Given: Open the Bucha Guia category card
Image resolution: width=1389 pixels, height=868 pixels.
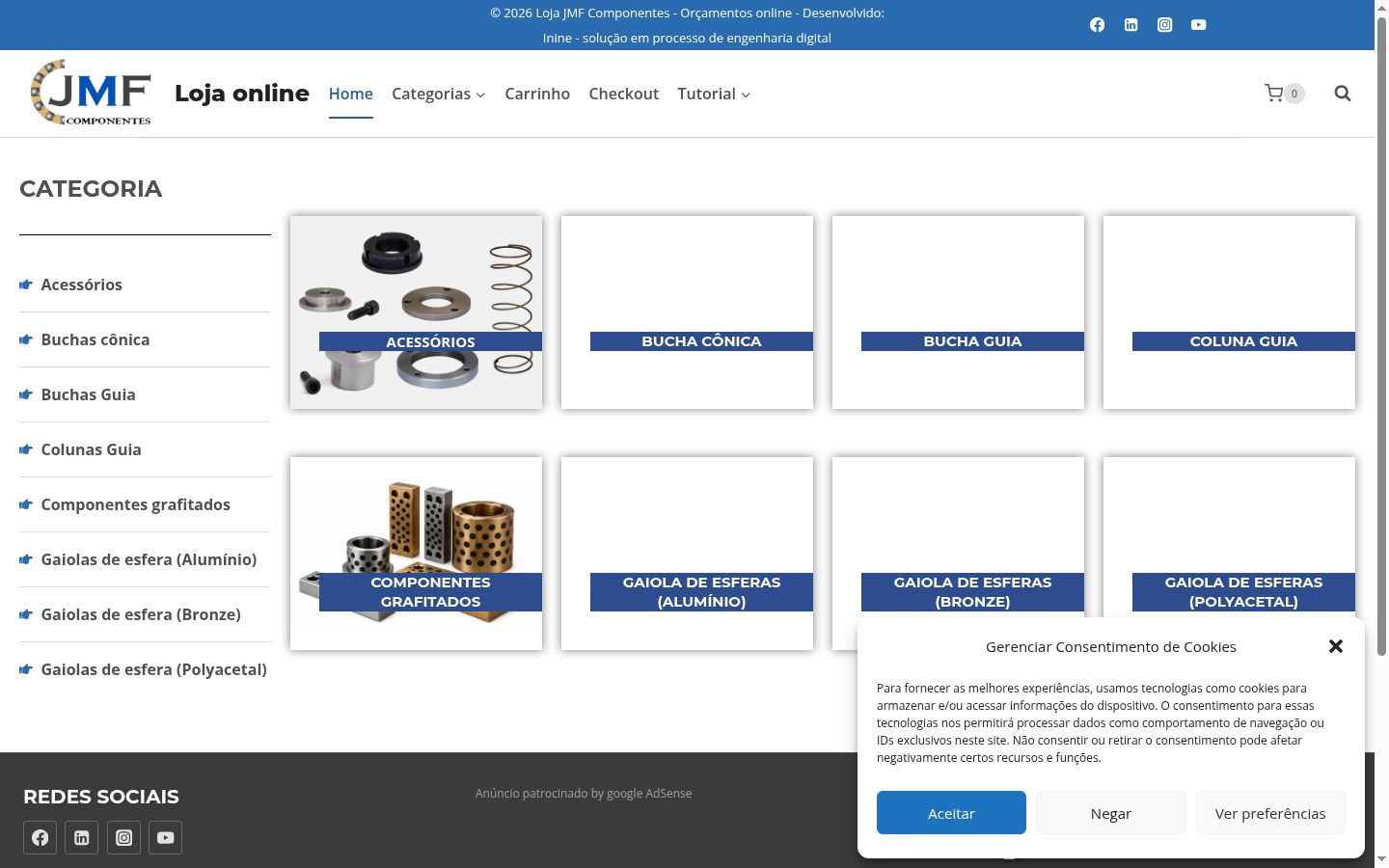Looking at the screenshot, I should point(958,312).
